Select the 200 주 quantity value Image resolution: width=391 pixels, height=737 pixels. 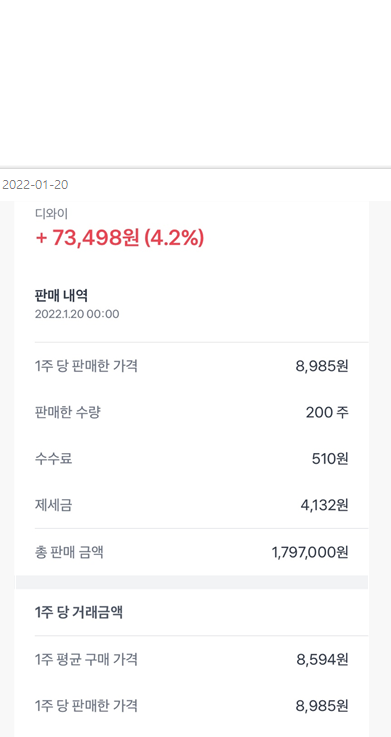pyautogui.click(x=327, y=413)
